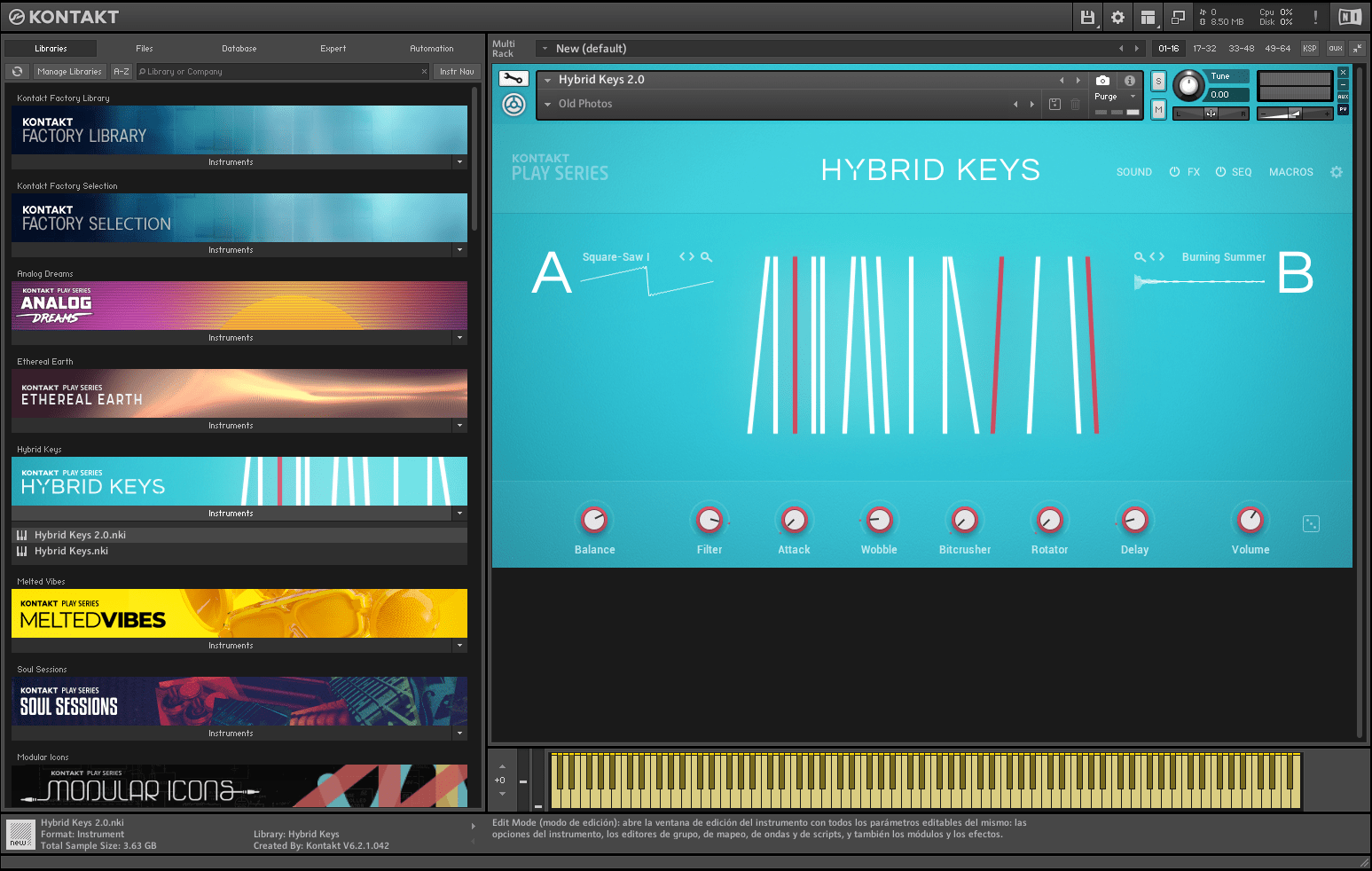The width and height of the screenshot is (1372, 871).
Task: Mute the instrument with M button
Action: click(1158, 109)
